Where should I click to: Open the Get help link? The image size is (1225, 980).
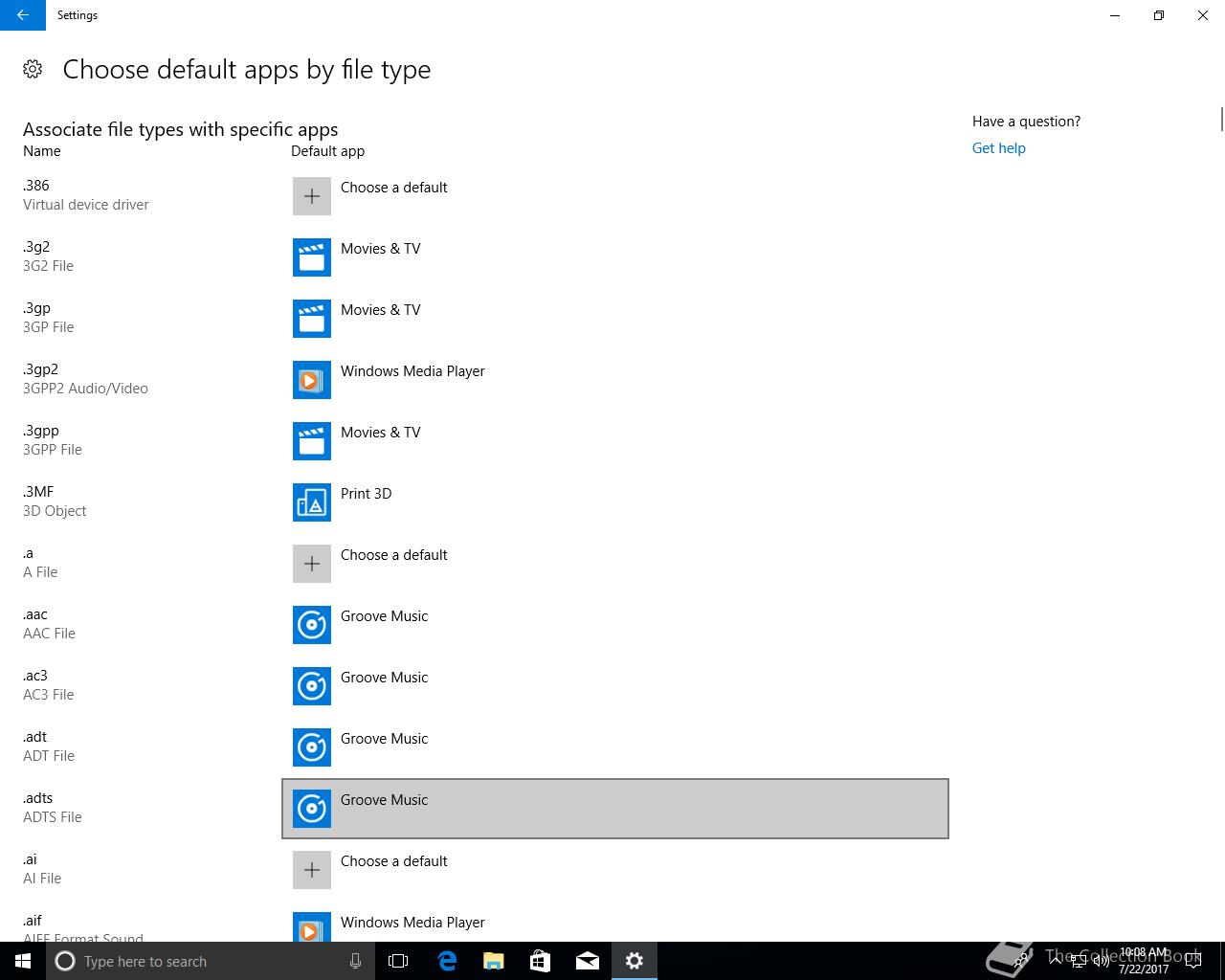coord(998,148)
